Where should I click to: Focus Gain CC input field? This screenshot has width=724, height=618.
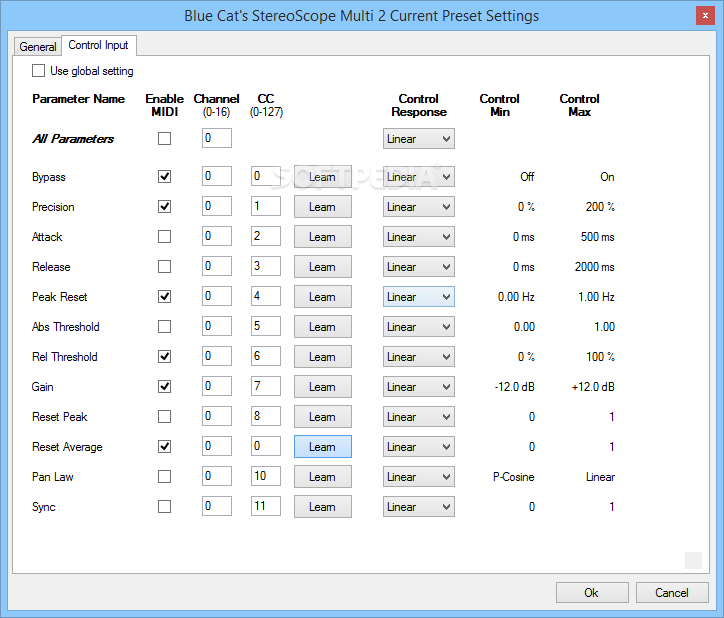[265, 386]
